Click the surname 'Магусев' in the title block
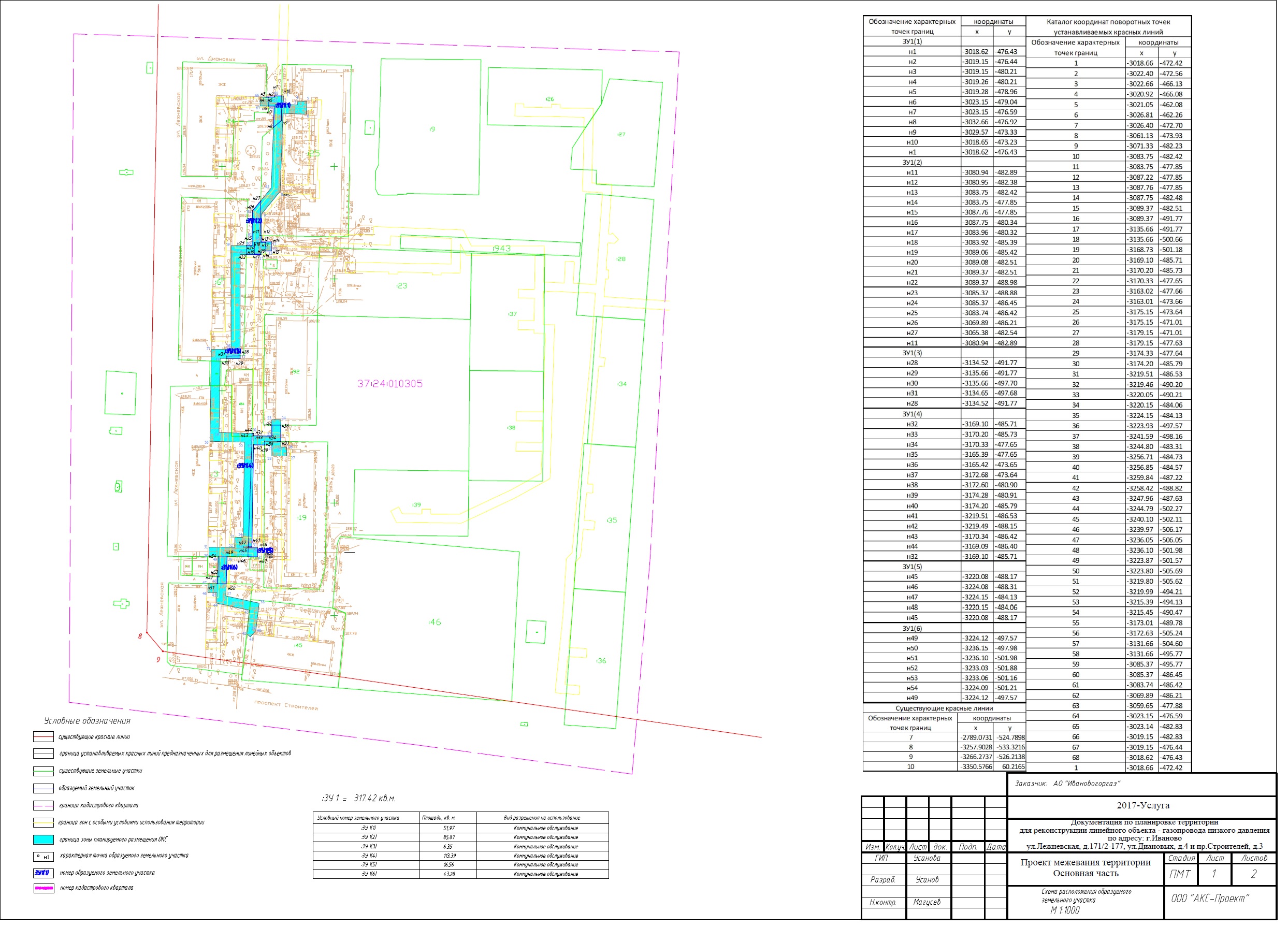Viewport: 1288px width, 927px height. click(927, 902)
